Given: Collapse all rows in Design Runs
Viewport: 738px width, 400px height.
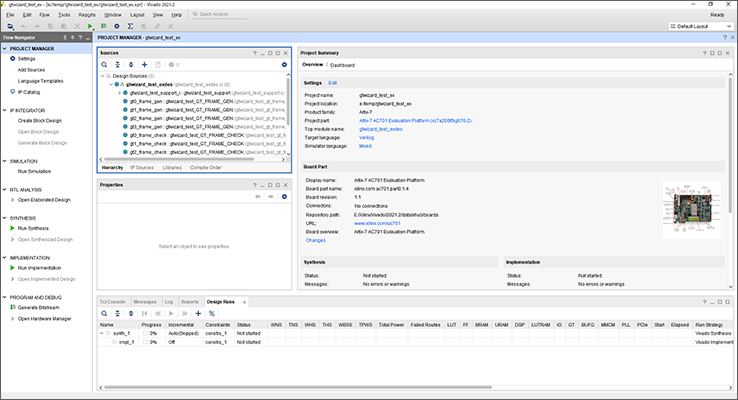Looking at the screenshot, I should 118,313.
